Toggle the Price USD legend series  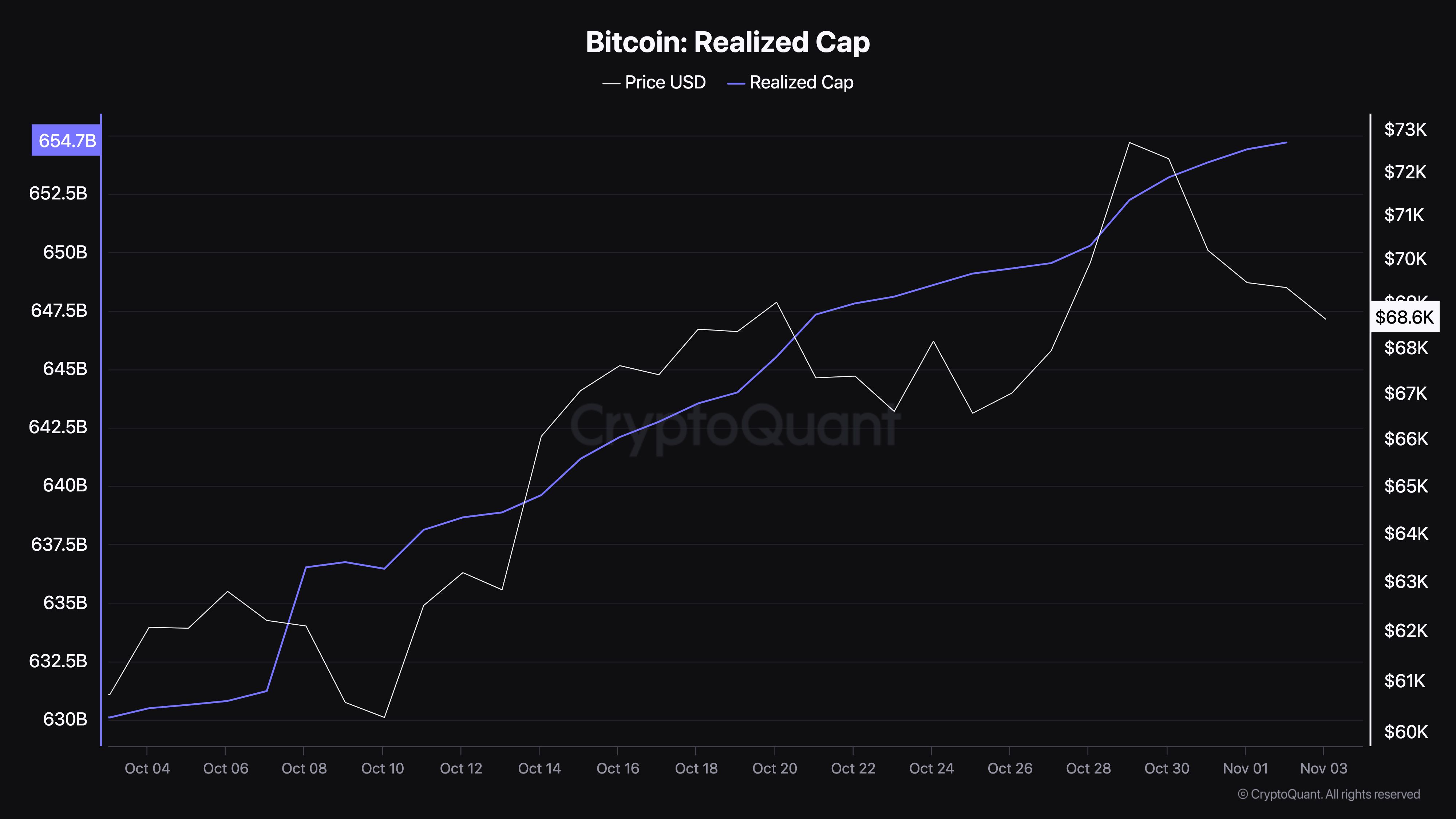[x=665, y=83]
